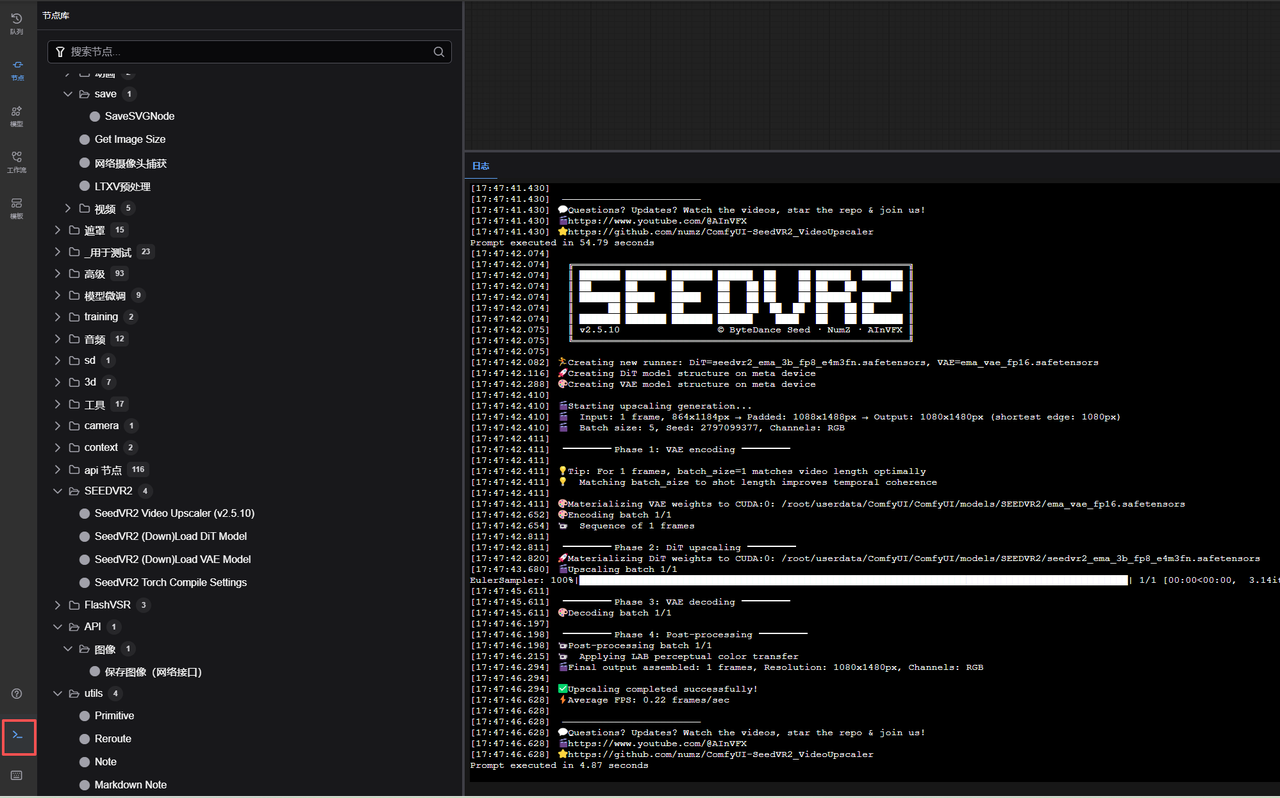The width and height of the screenshot is (1280, 798).
Task: Select SeedVR2 (Down)Load DiT Model node
Action: tap(171, 536)
